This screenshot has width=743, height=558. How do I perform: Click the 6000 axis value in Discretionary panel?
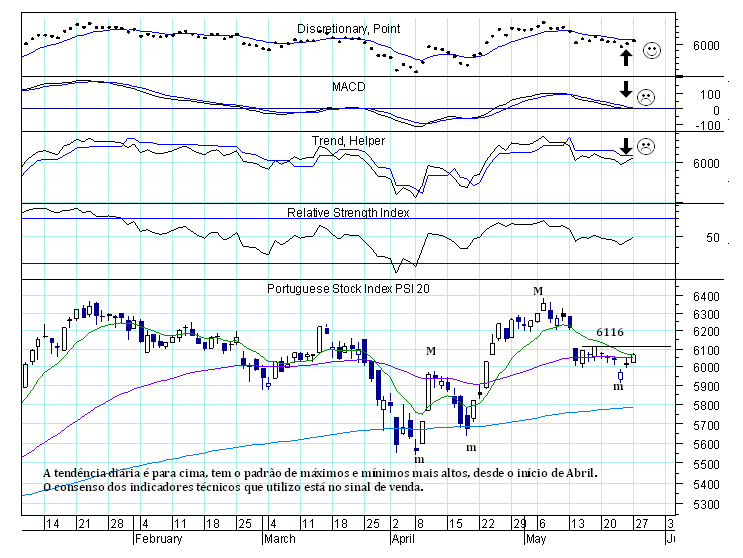pos(706,46)
